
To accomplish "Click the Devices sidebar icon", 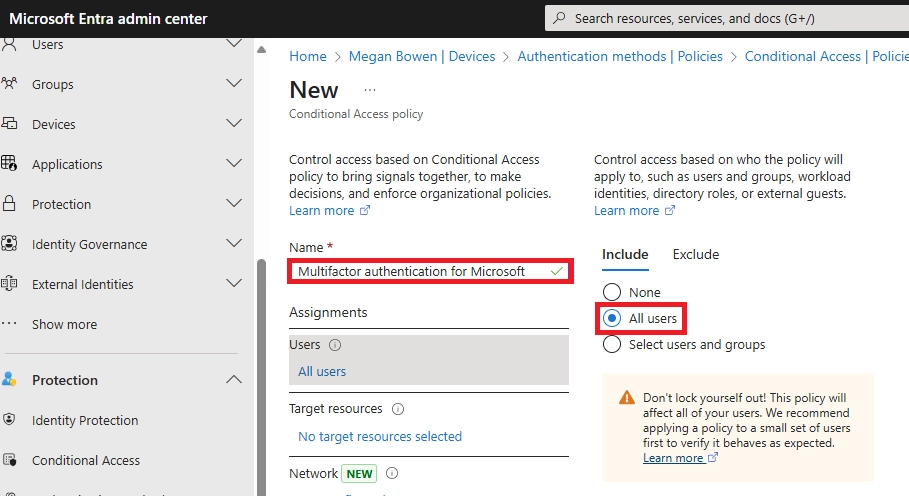I will pos(9,123).
